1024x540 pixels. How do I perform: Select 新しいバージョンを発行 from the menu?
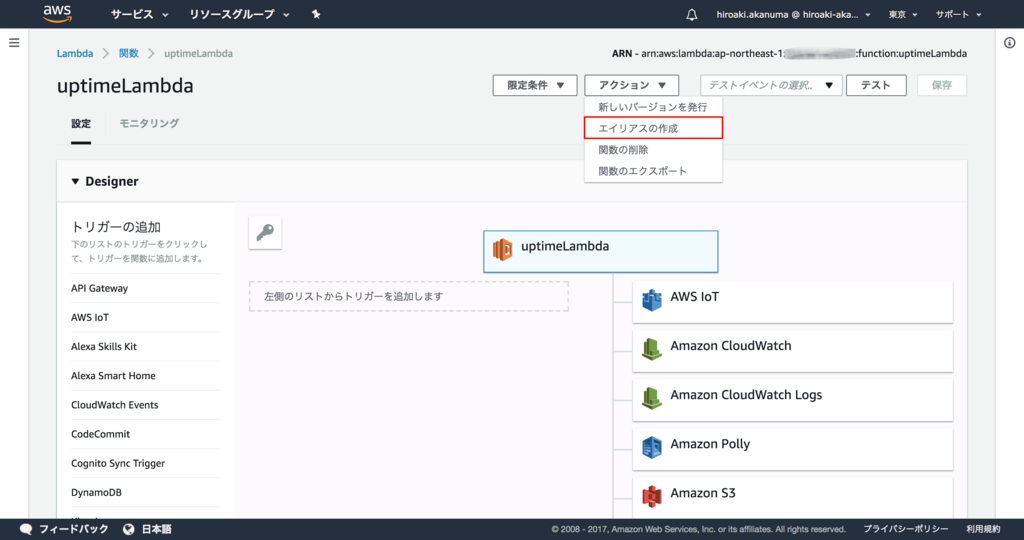pyautogui.click(x=653, y=107)
